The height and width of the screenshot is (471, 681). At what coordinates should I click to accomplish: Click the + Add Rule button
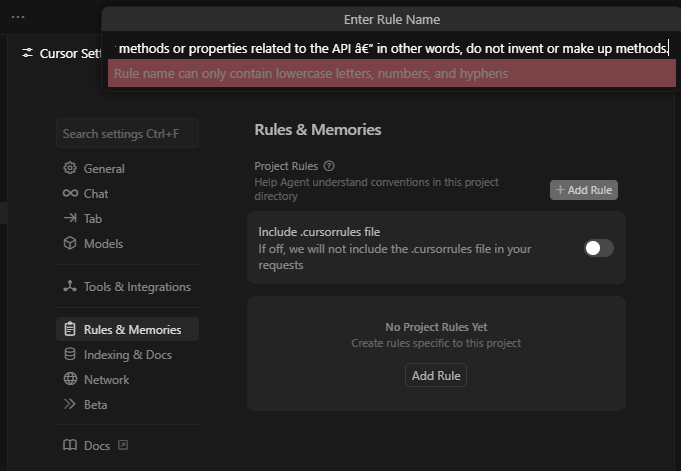[584, 190]
